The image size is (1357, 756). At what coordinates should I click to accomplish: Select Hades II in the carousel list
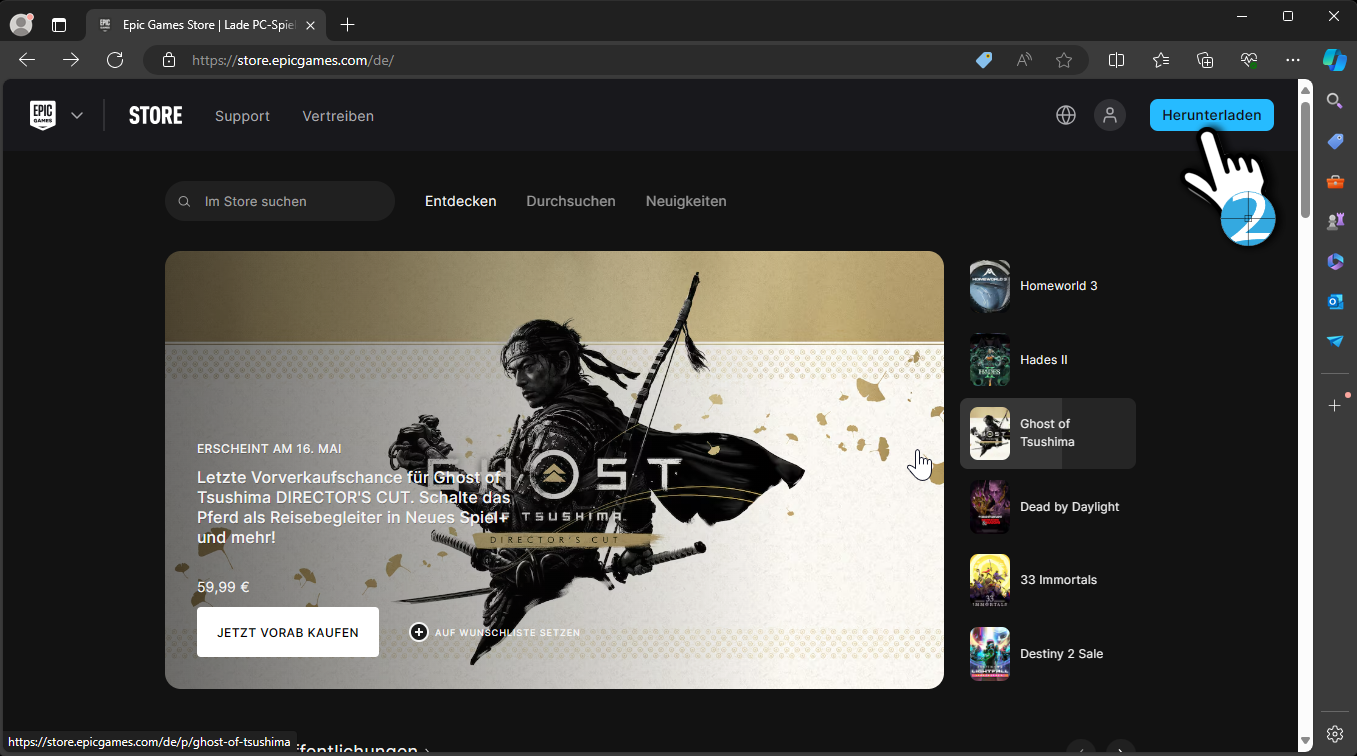pos(1048,360)
